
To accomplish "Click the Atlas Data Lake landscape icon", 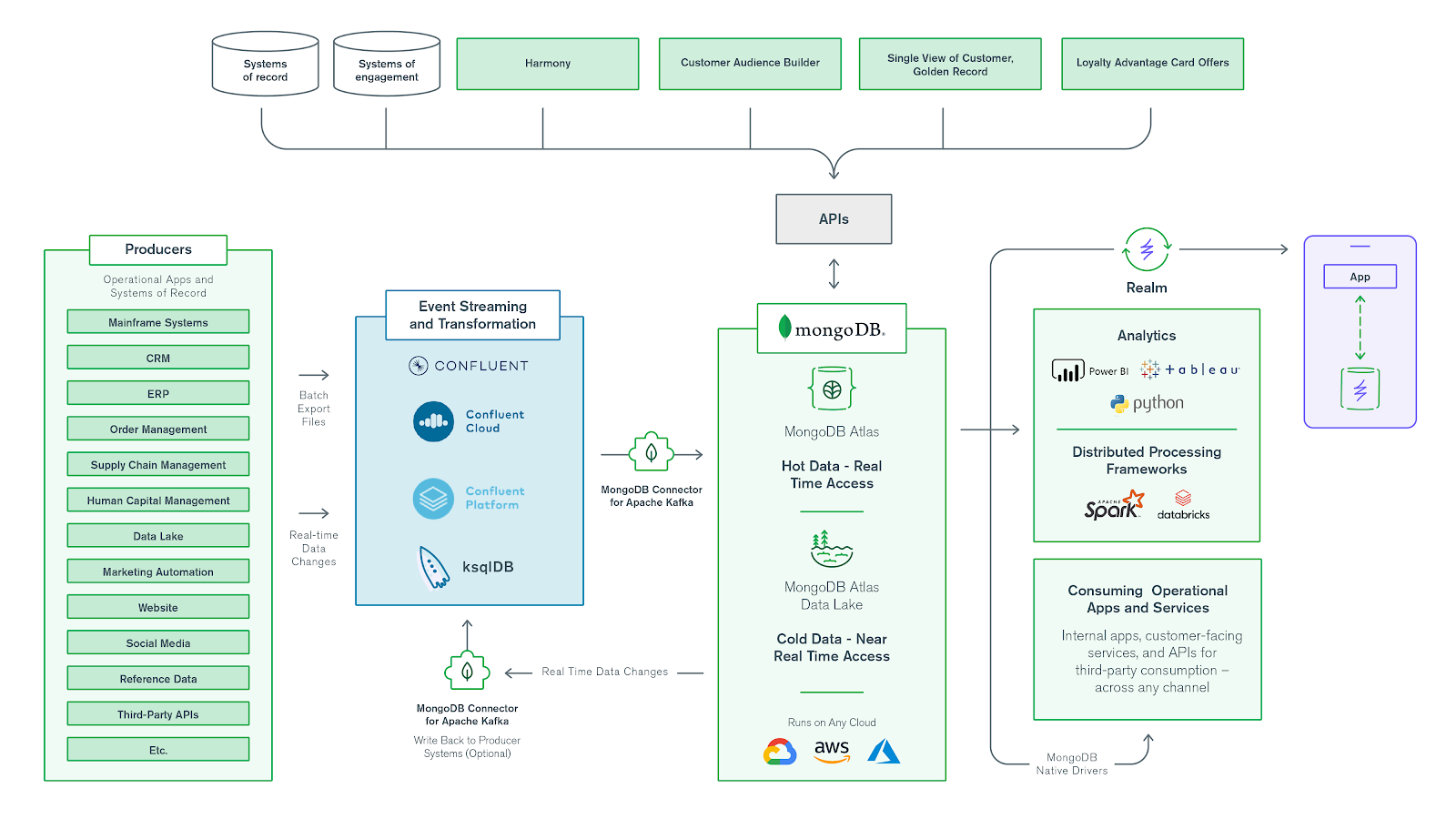I will 832,549.
